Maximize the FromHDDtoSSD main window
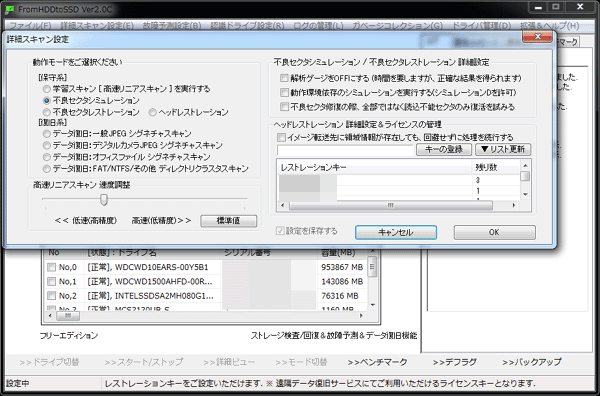Screen dimensions: 600x396 (556, 7)
